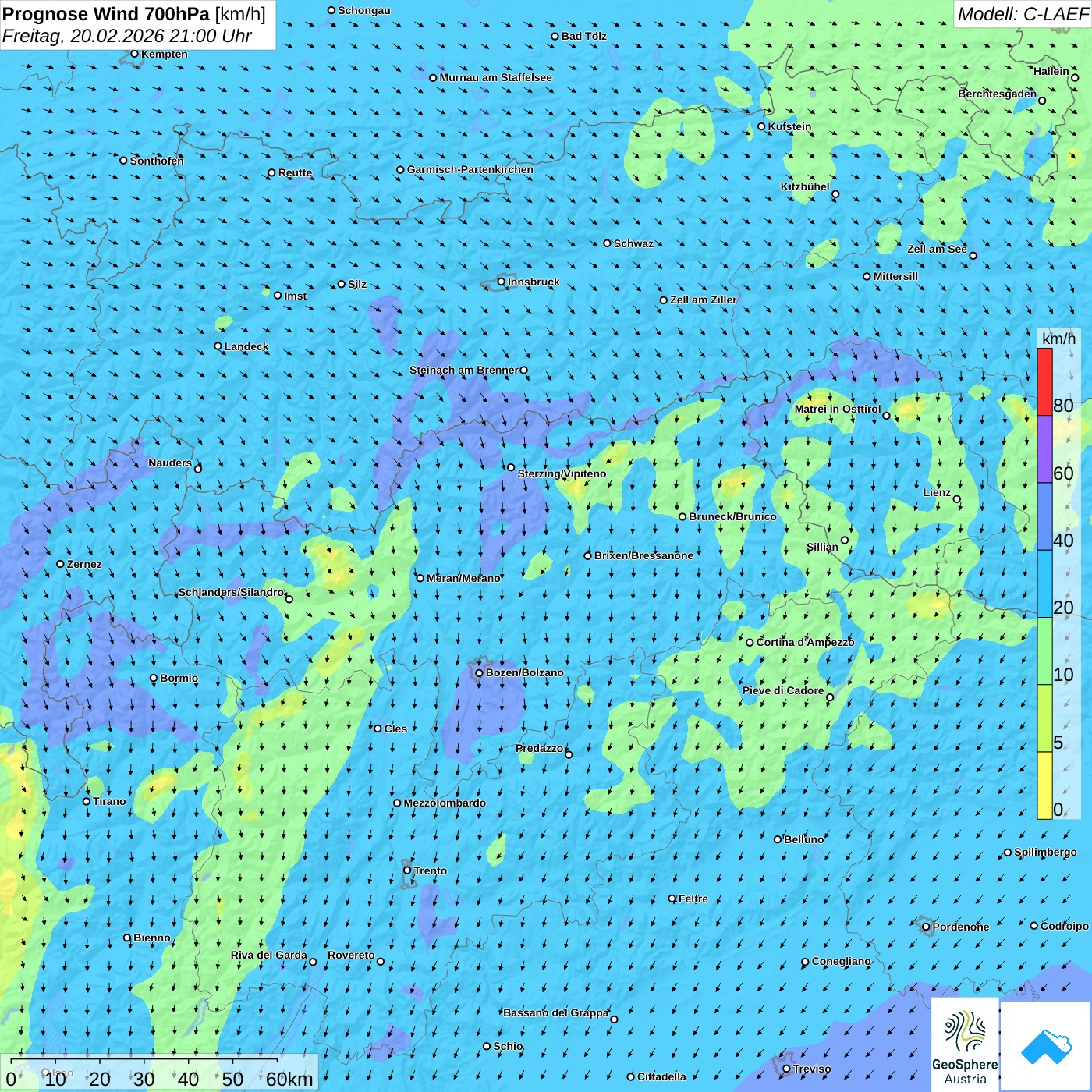Pick the light-blue legend segment between 20 and 40
Image resolution: width=1092 pixels, height=1092 pixels.
coord(1044,584)
